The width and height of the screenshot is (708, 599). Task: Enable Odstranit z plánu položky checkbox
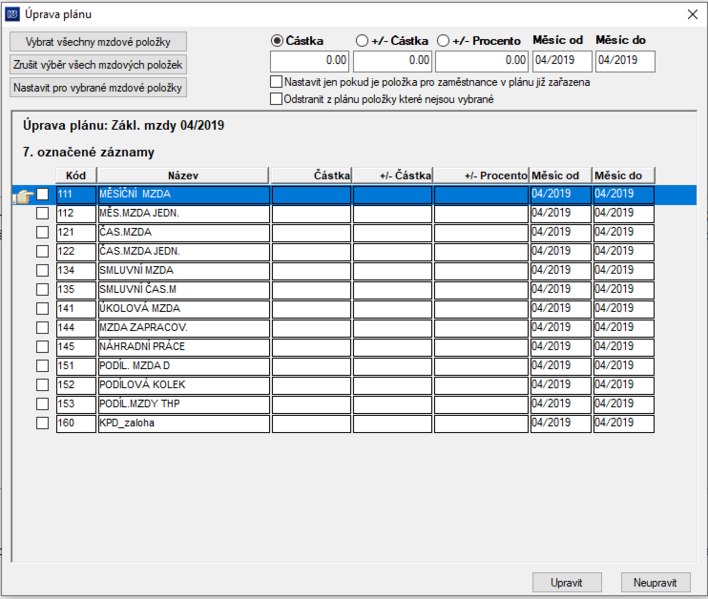[276, 99]
